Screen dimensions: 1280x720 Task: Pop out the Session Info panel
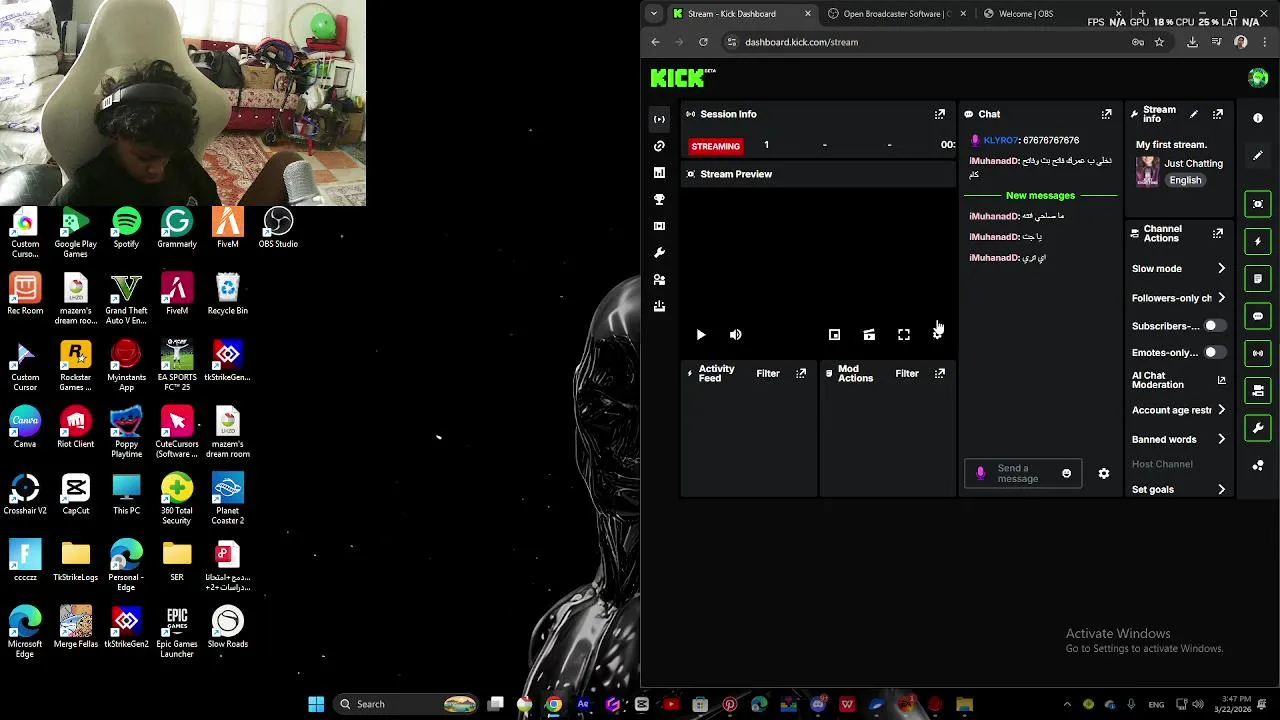[x=939, y=114]
